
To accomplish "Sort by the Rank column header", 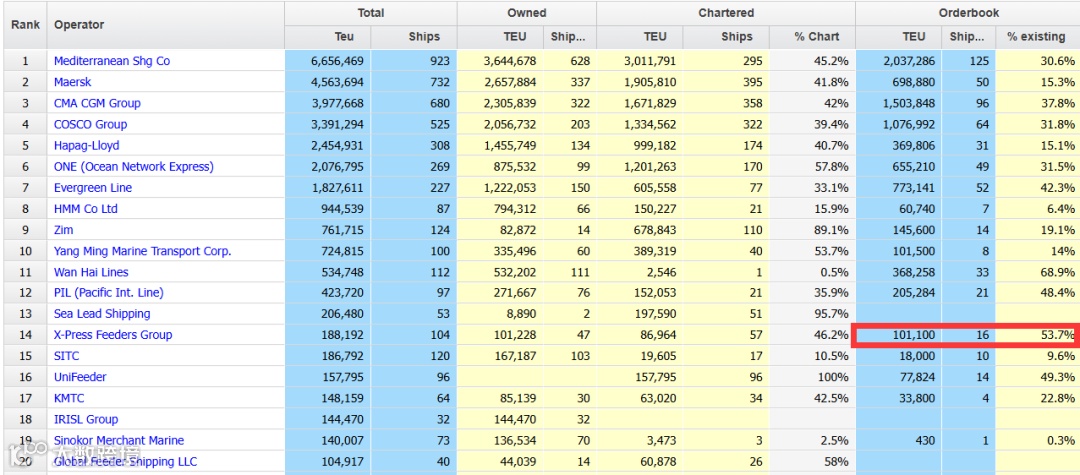I will click(x=25, y=25).
